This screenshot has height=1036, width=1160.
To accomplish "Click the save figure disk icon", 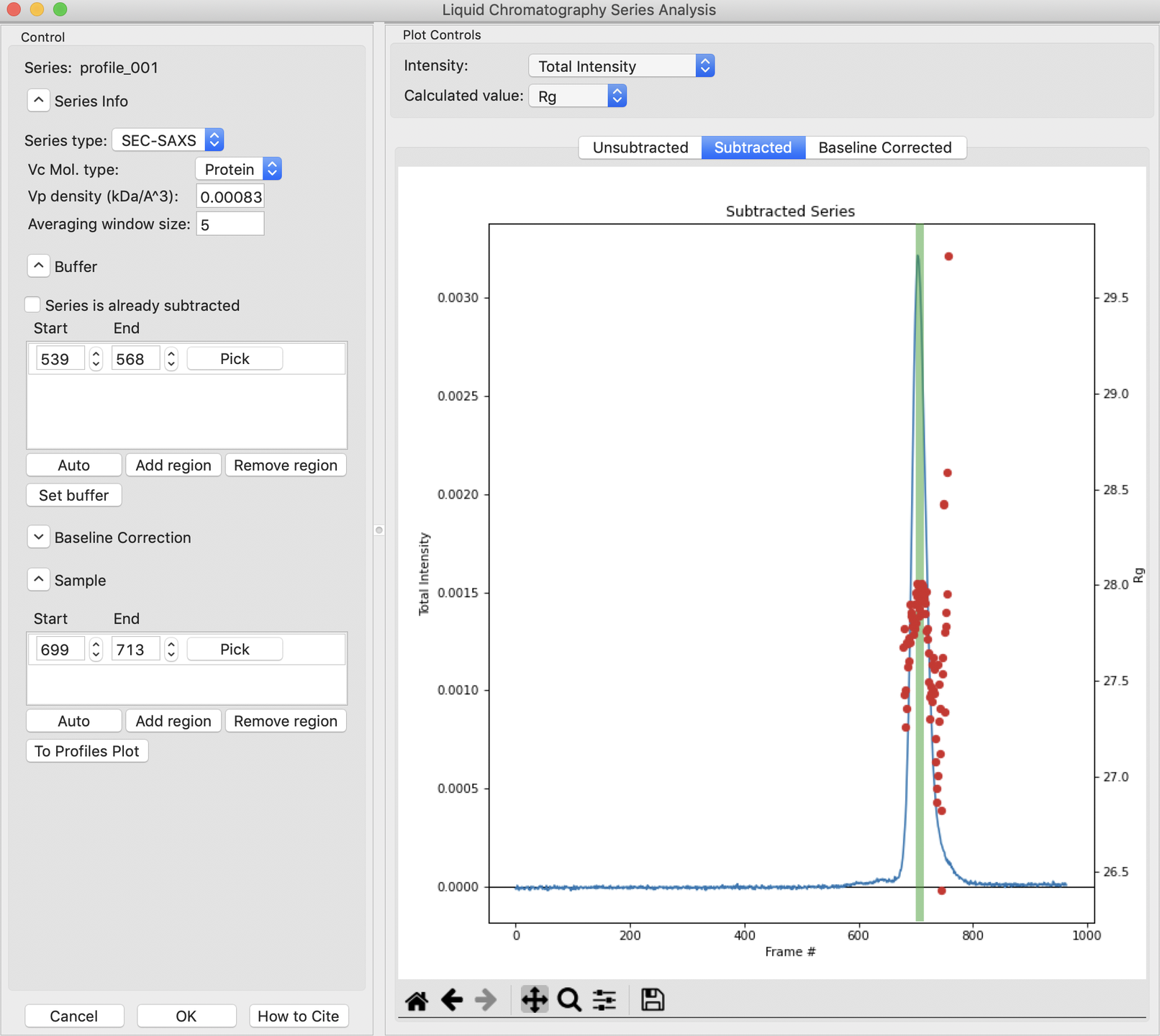I will 653,1000.
